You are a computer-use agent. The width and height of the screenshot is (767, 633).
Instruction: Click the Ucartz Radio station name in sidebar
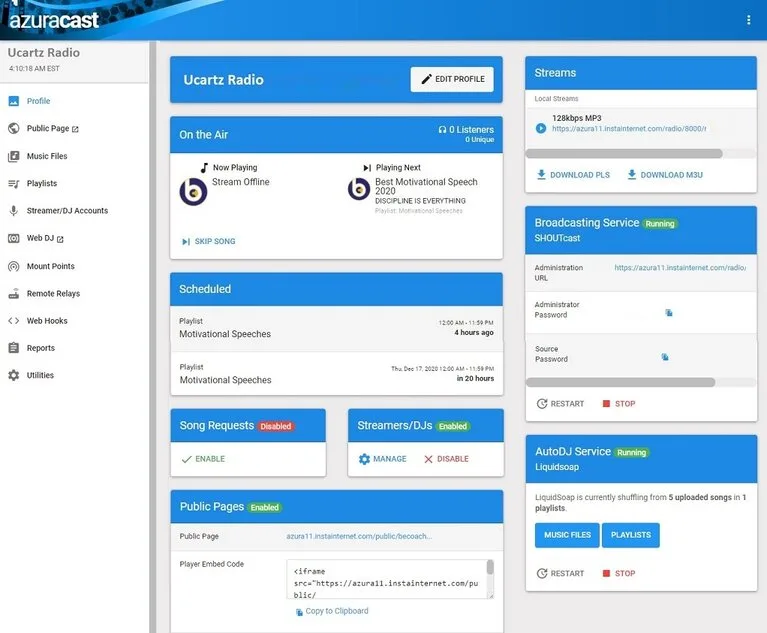coord(44,52)
